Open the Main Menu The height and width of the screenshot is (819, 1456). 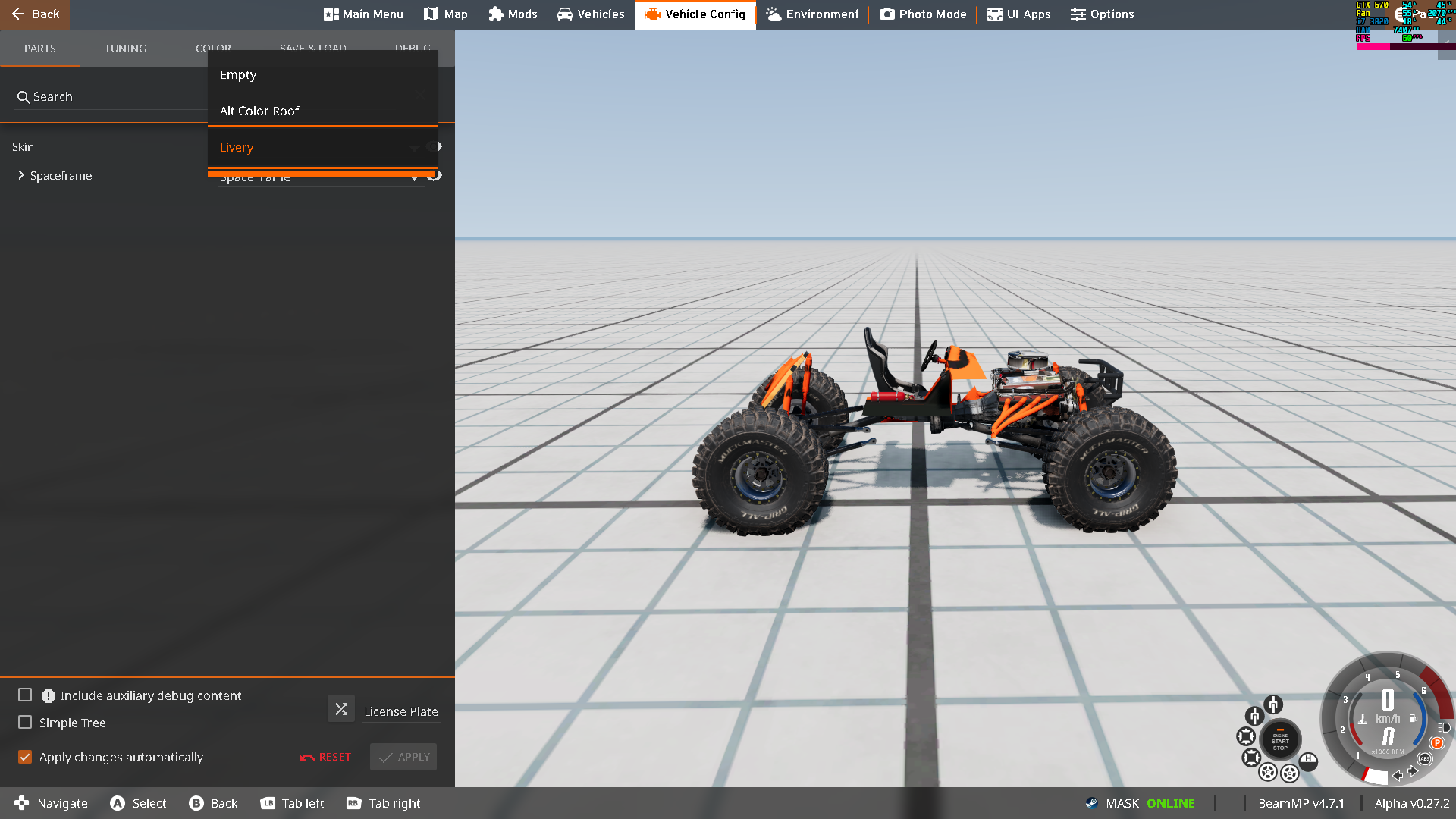363,14
